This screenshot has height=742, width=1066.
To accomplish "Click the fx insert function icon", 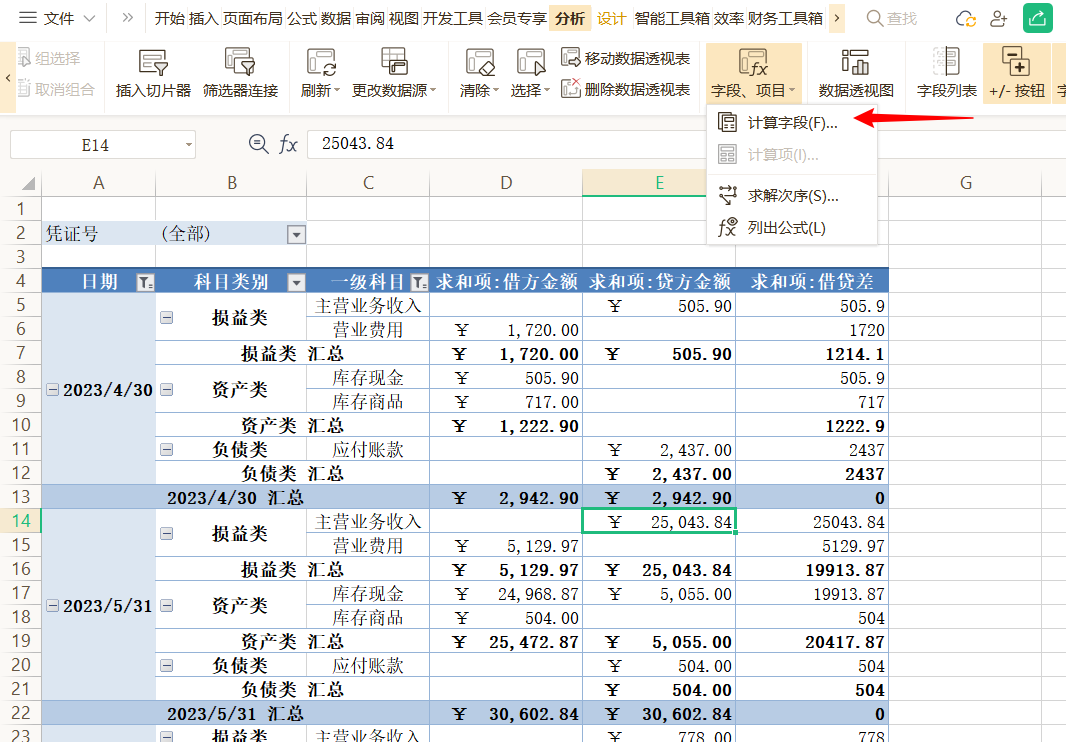I will 288,144.
